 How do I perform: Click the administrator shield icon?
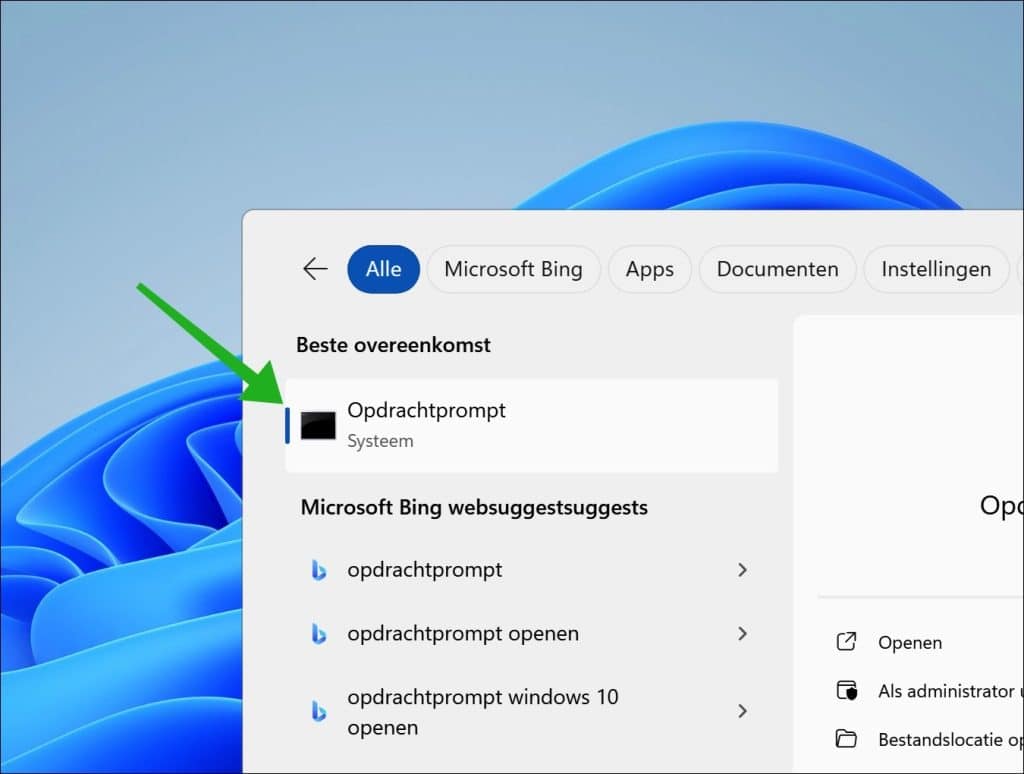coord(847,690)
